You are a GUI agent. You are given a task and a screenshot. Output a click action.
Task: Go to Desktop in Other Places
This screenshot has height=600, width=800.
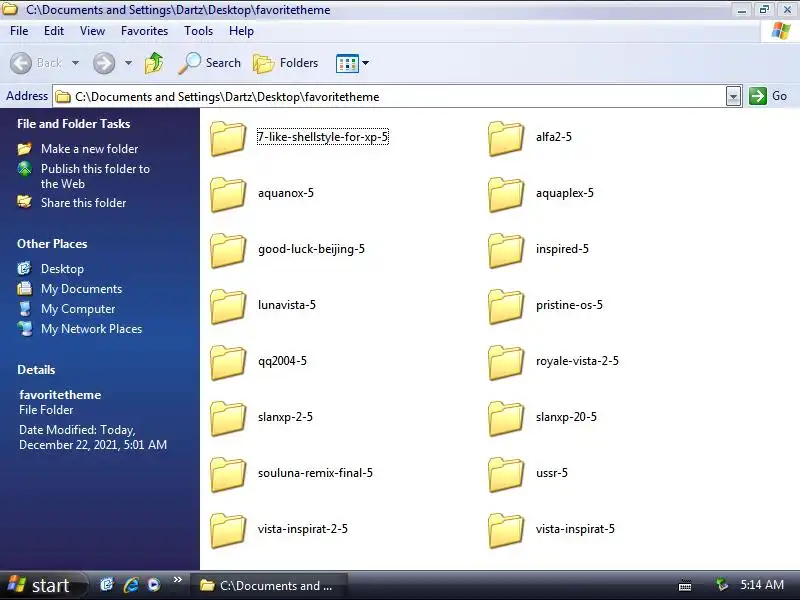tap(62, 269)
